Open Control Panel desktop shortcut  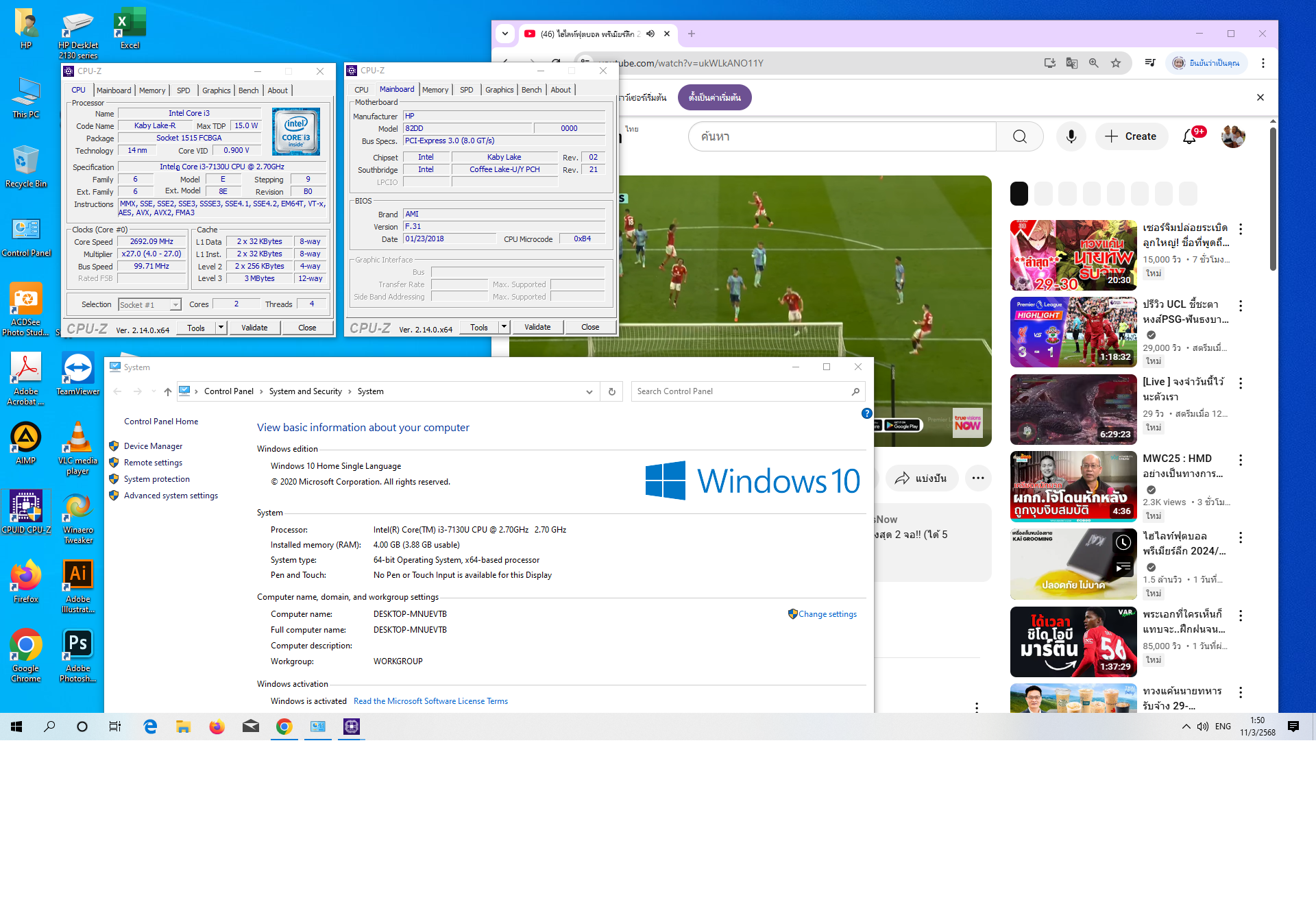26,236
